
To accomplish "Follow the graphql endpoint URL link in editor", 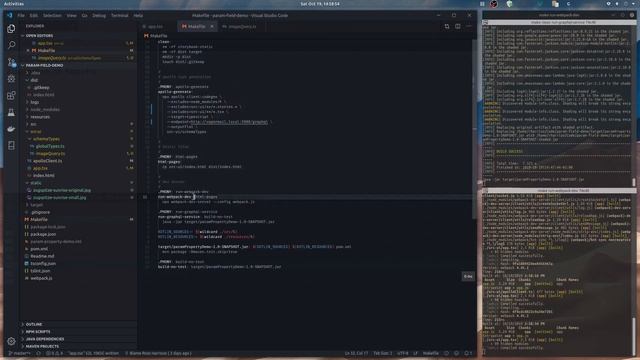I will tap(229, 122).
